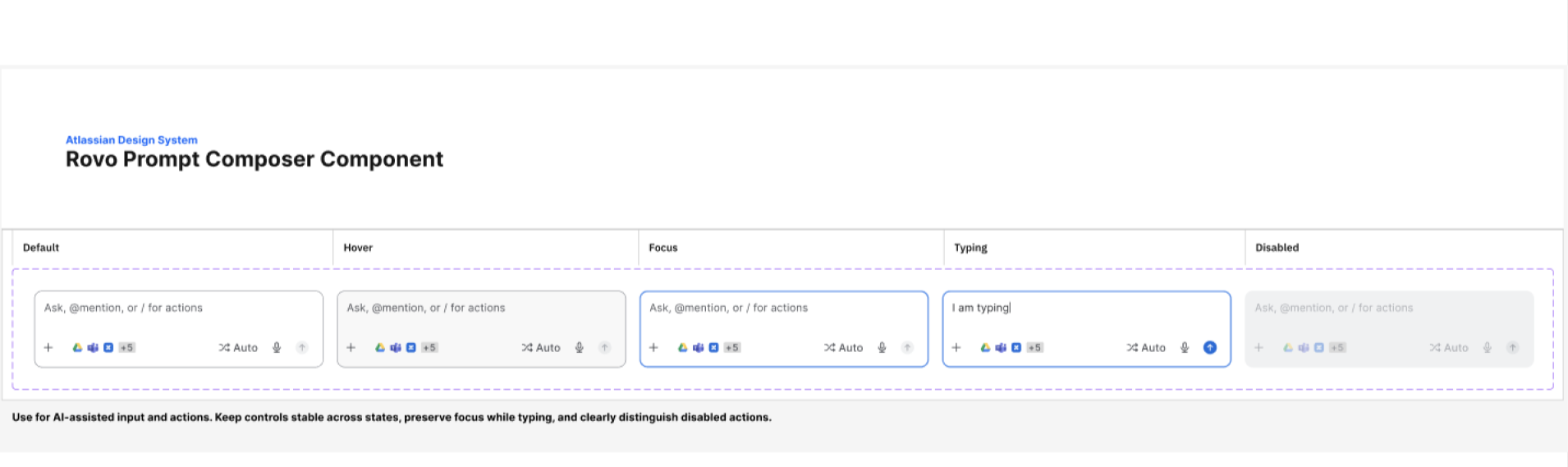The width and height of the screenshot is (1568, 467).
Task: Open the +5 badge in the Hover composer
Action: click(429, 348)
